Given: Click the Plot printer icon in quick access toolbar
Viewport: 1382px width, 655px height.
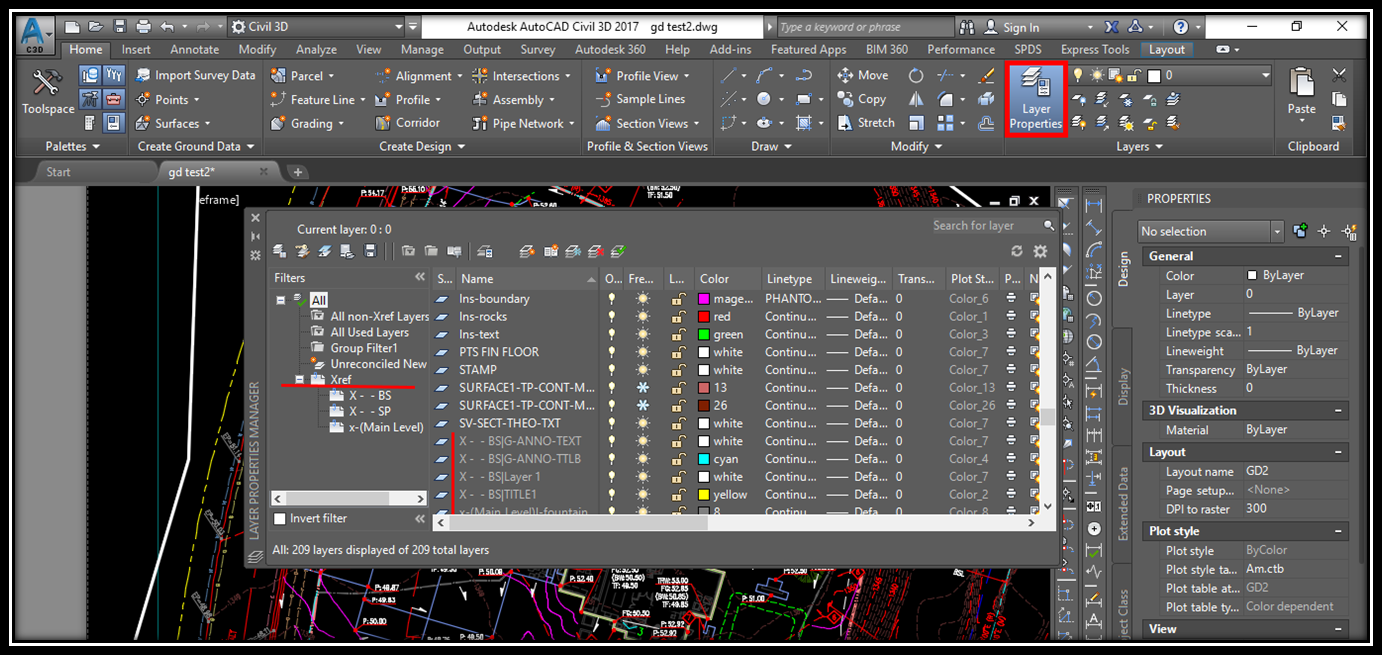Looking at the screenshot, I should 143,27.
